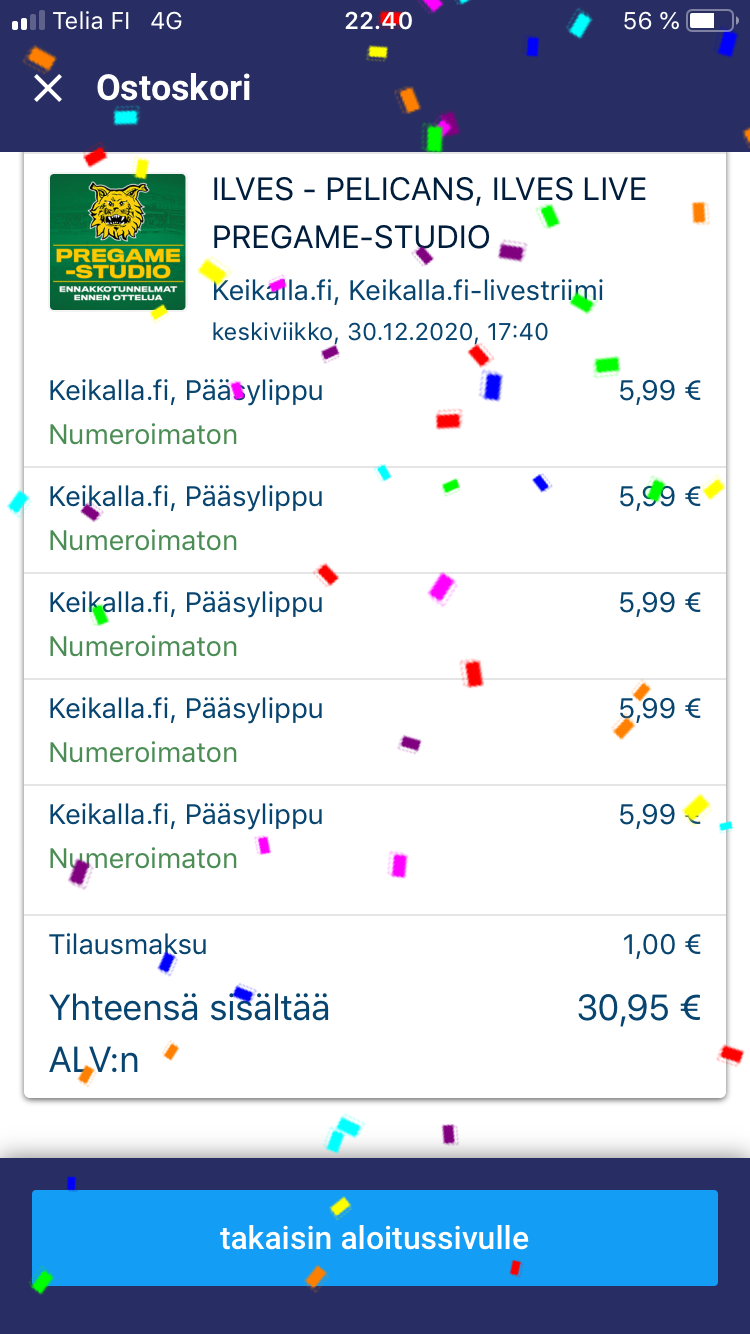
Task: Tap the Telia FI carrier label
Action: click(x=92, y=21)
